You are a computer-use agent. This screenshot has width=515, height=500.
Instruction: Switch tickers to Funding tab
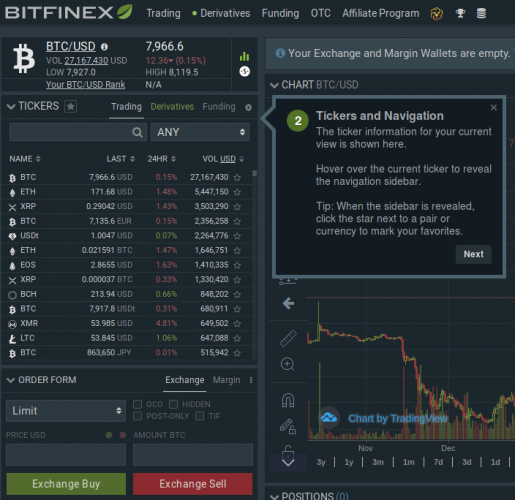click(219, 107)
